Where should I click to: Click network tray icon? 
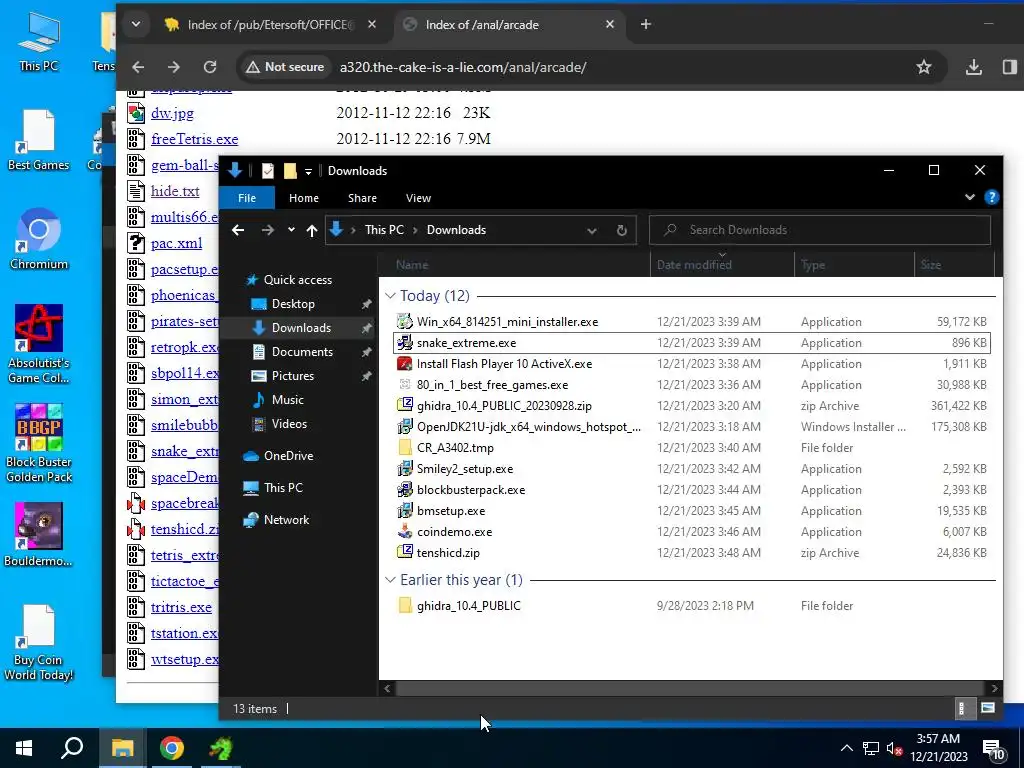871,748
